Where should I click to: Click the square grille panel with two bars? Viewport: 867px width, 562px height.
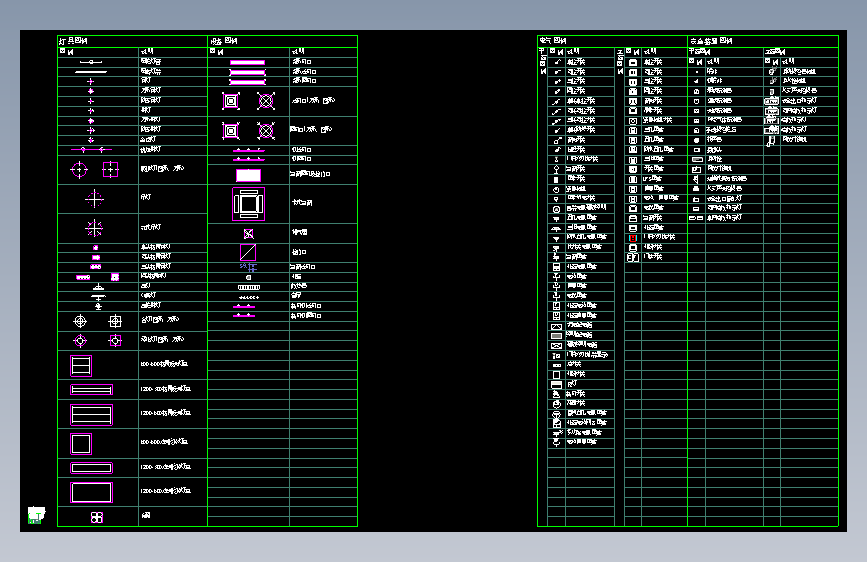coord(81,366)
